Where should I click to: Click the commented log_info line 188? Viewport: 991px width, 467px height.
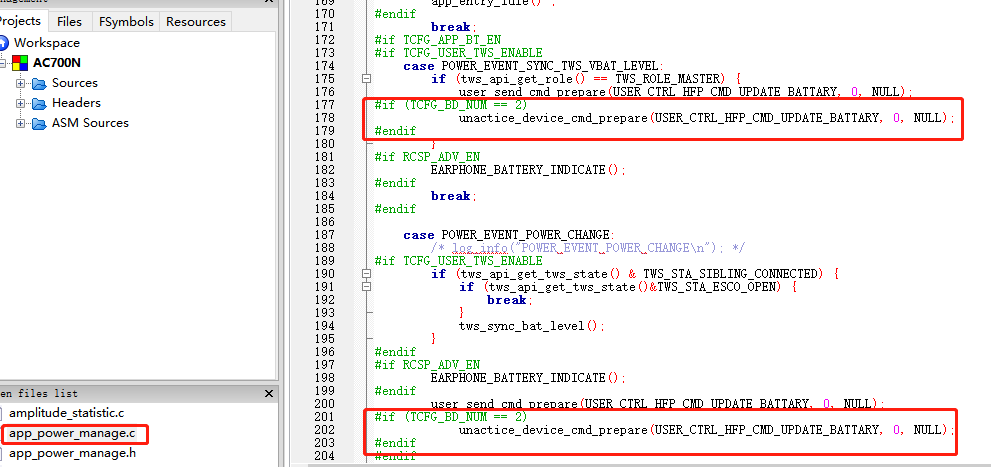(x=590, y=248)
